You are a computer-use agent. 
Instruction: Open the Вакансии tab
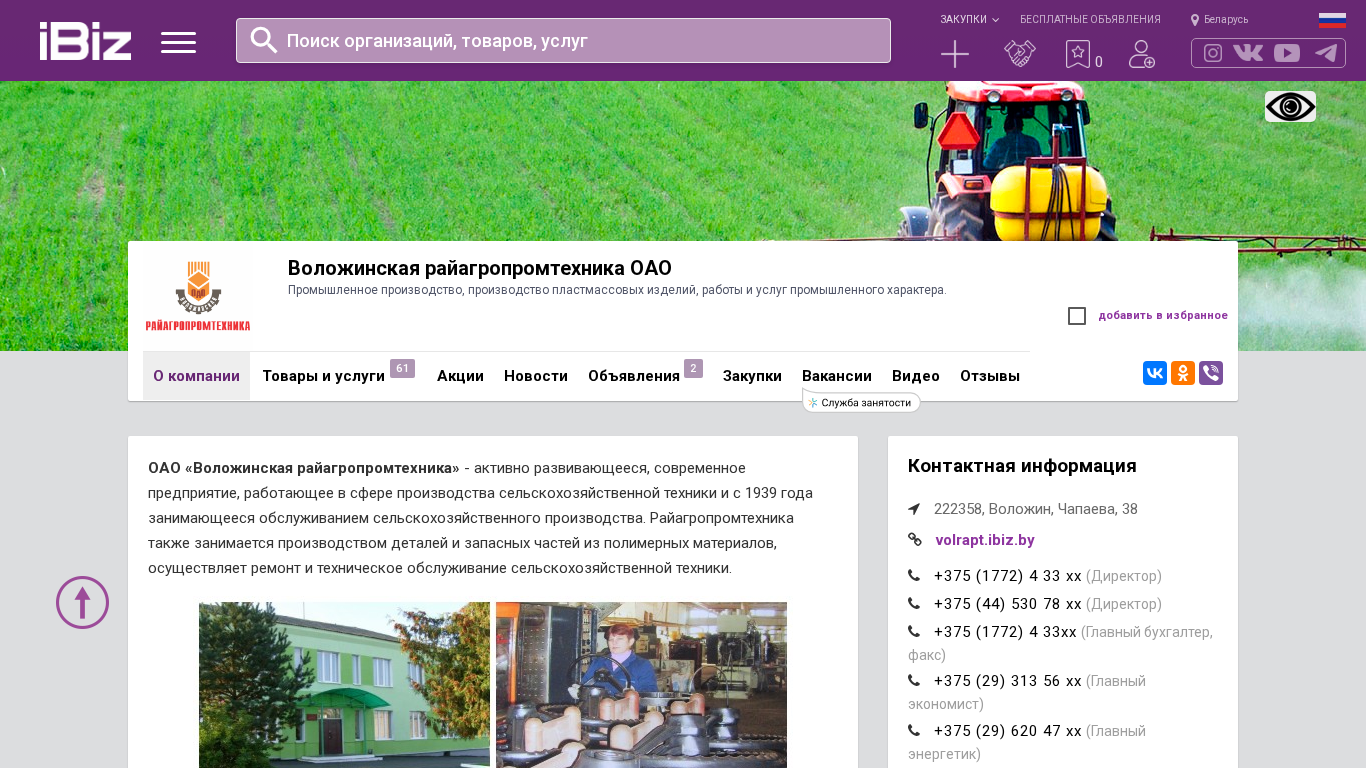837,376
